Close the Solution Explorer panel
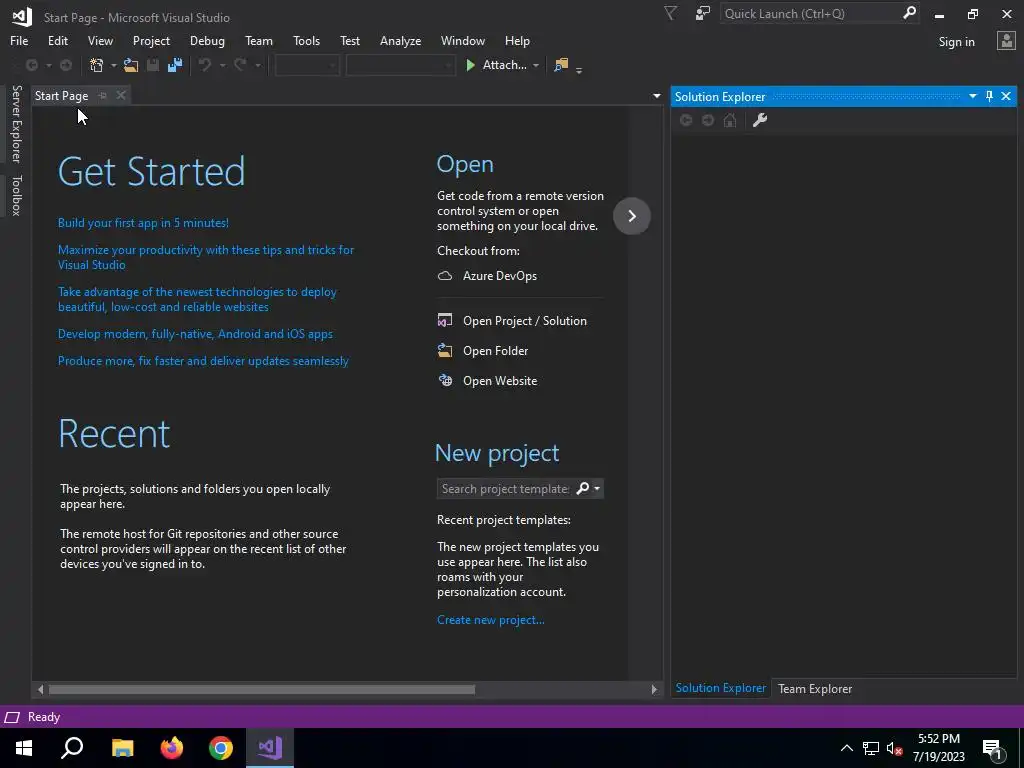 [1006, 97]
